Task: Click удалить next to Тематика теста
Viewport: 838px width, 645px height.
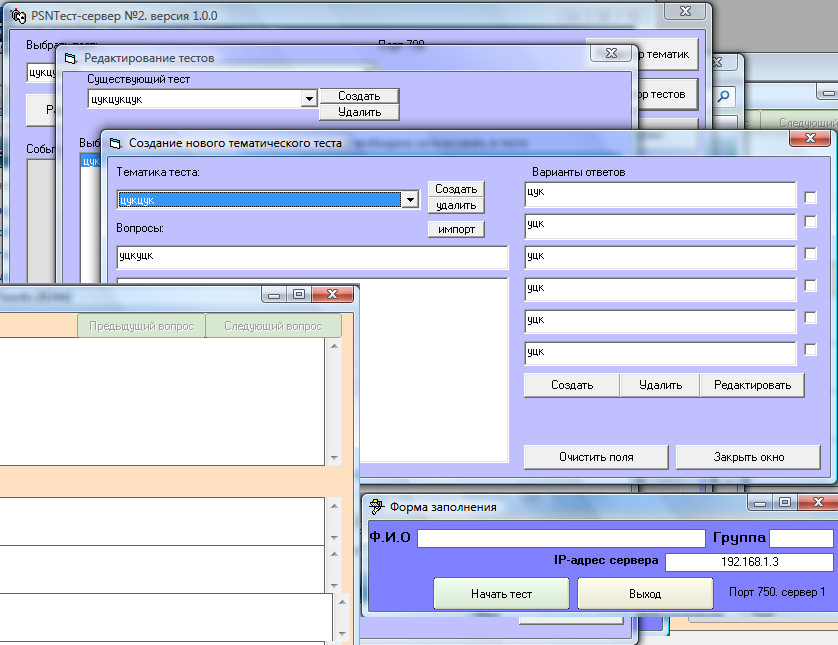Action: 456,205
